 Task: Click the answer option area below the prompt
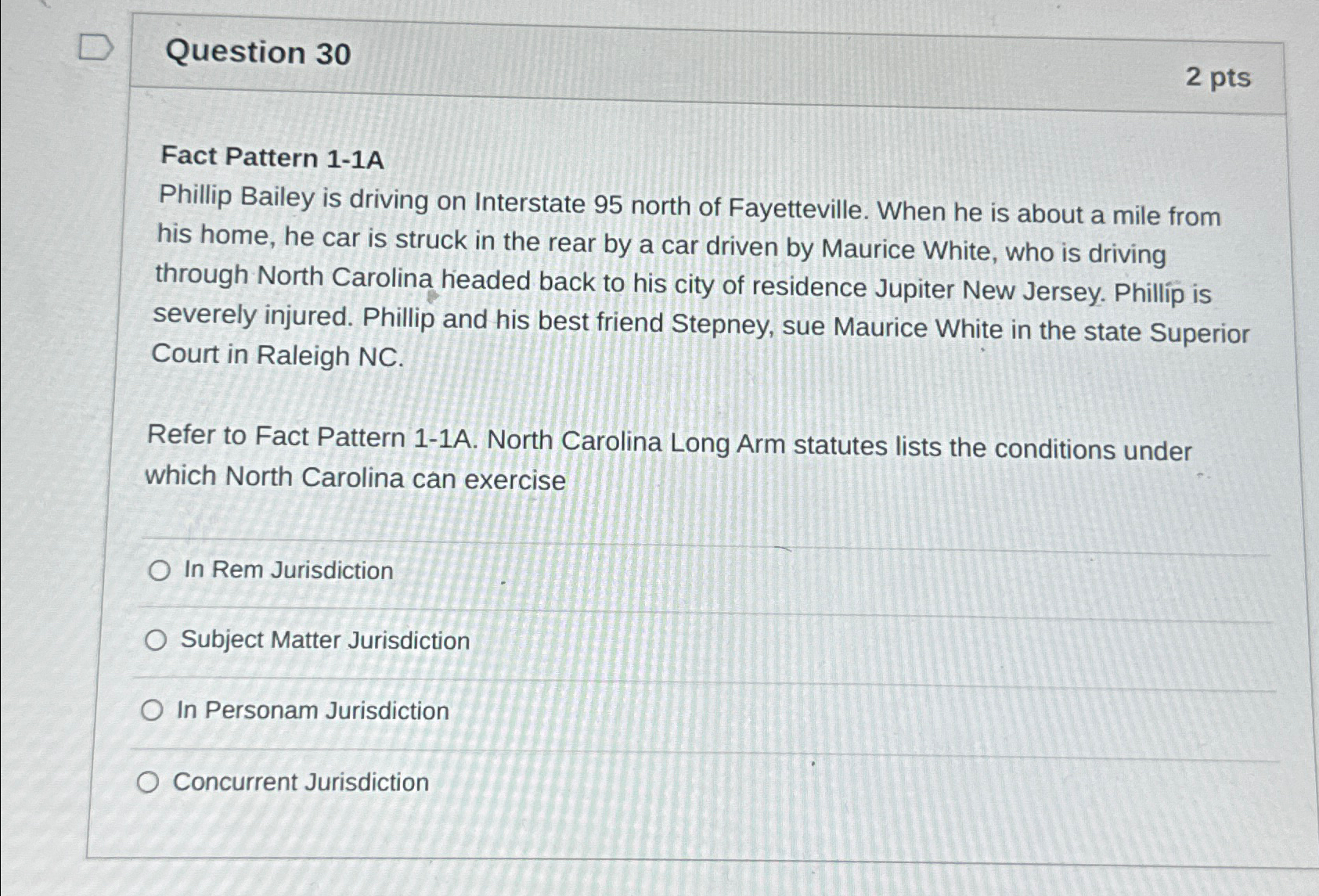(x=626, y=673)
